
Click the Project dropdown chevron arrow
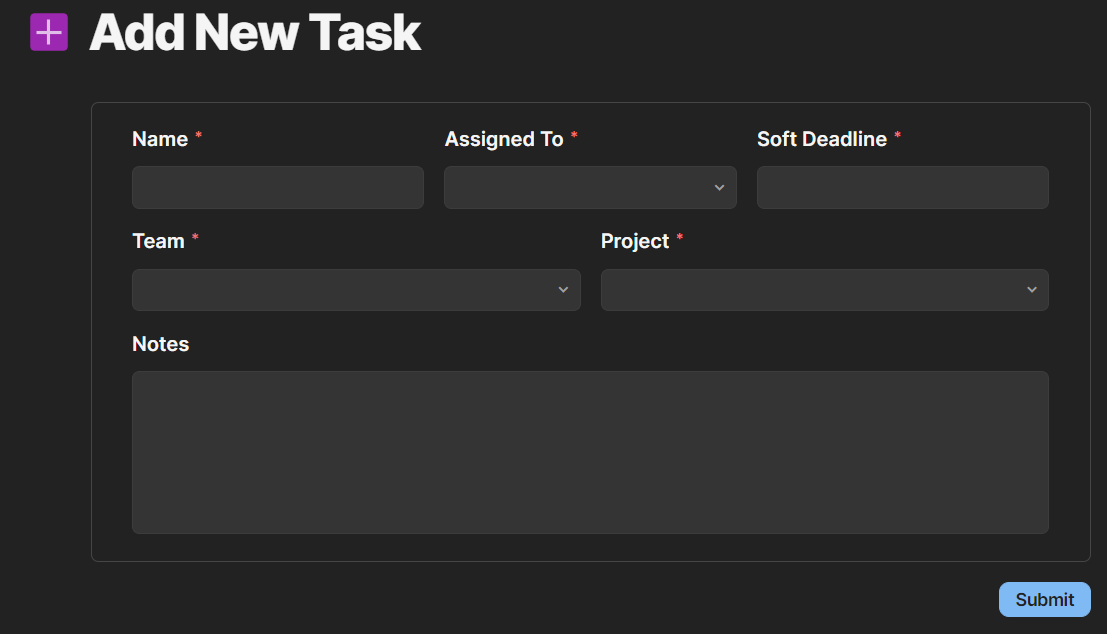point(1032,290)
